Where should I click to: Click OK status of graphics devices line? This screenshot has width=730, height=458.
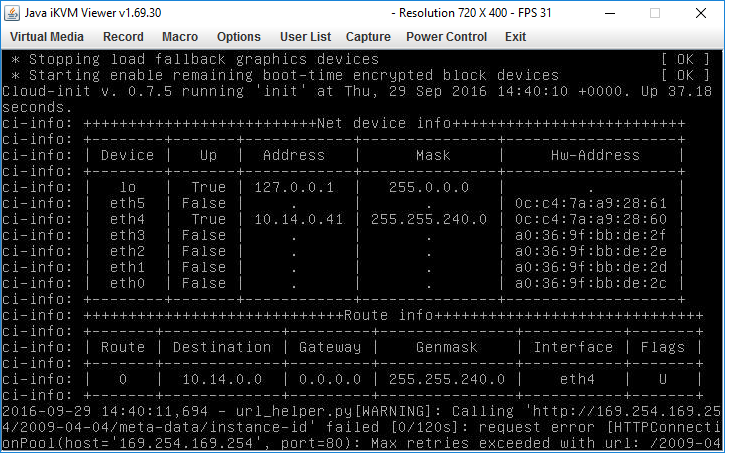685,59
